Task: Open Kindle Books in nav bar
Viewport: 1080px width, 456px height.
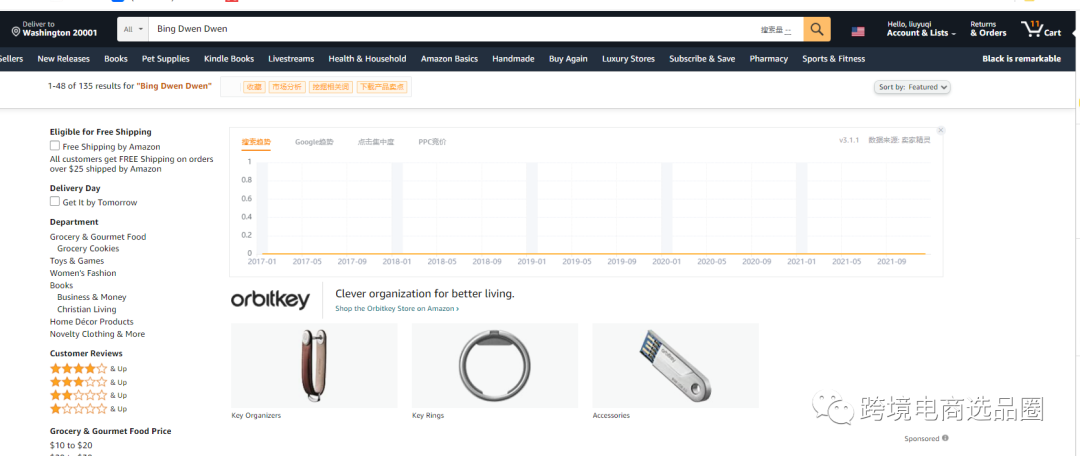Action: point(229,59)
